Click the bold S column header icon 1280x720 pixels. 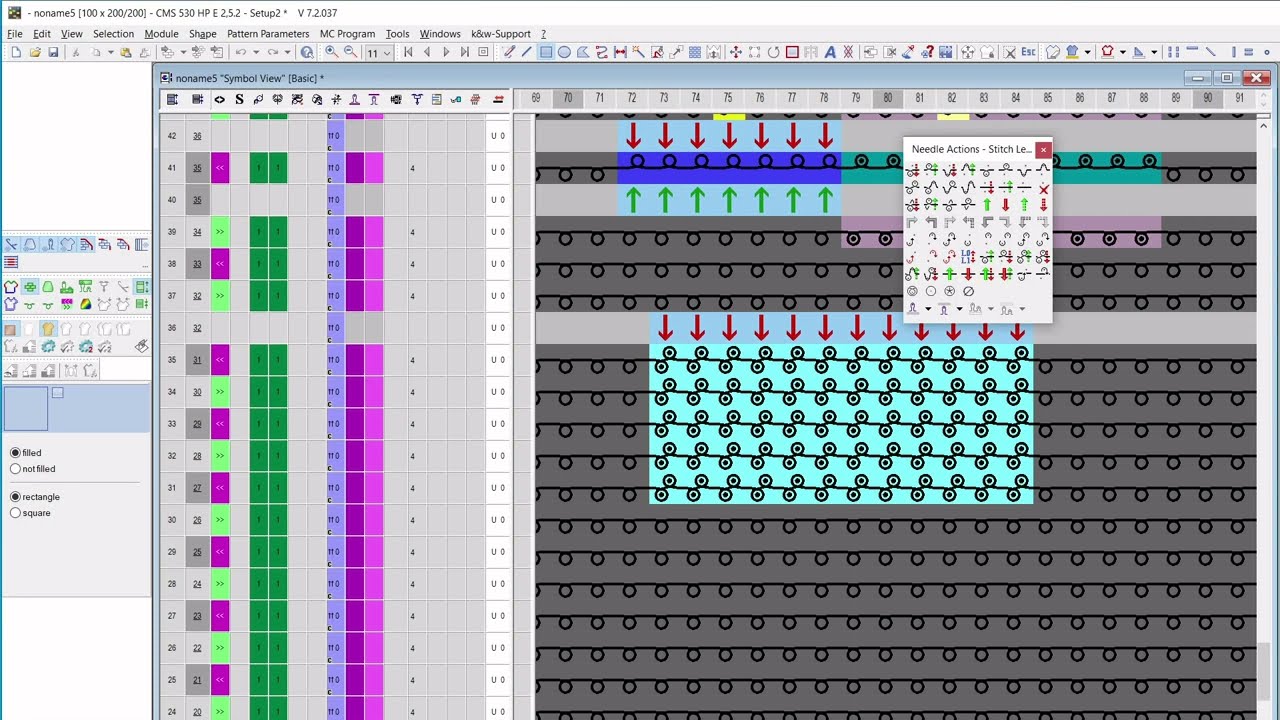click(239, 99)
